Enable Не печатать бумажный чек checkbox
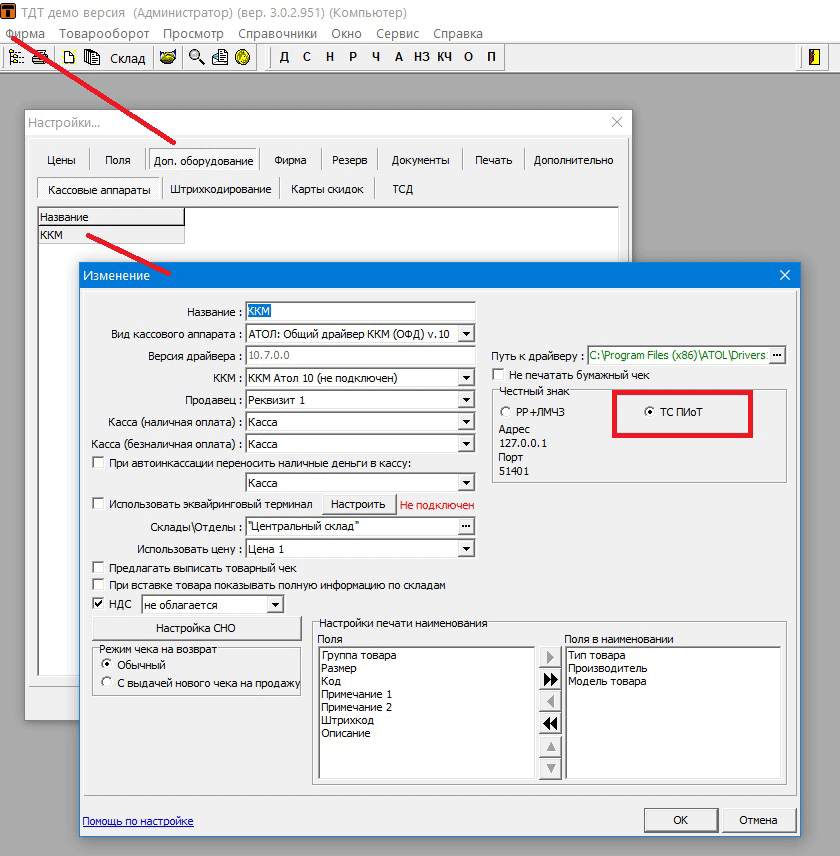This screenshot has height=856, width=840. 498,375
